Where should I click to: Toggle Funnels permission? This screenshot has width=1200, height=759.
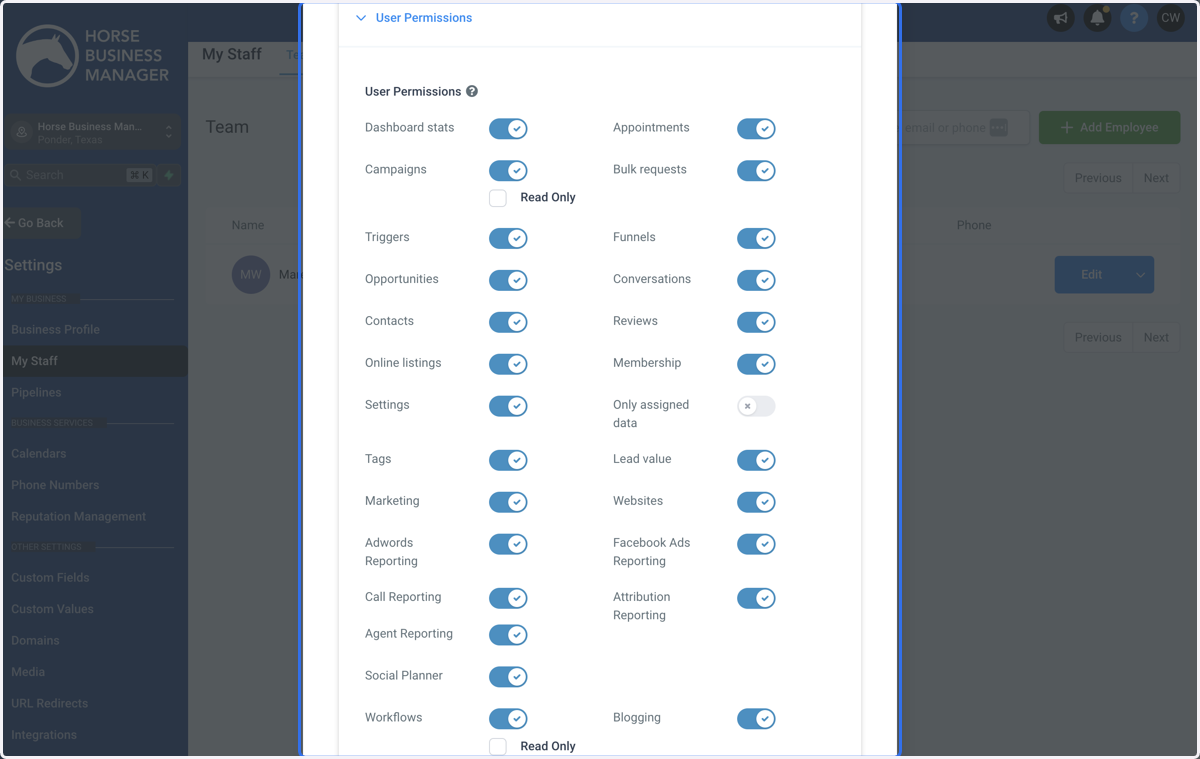click(756, 239)
